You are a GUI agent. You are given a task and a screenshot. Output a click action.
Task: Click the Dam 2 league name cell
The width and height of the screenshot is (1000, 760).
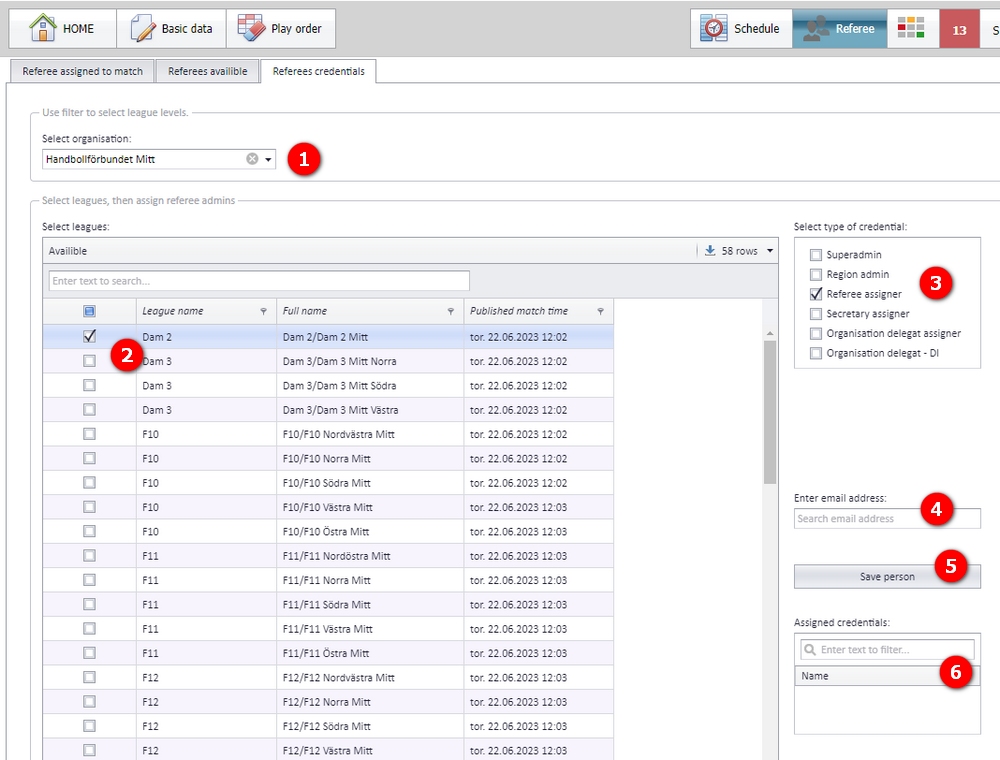(206, 337)
